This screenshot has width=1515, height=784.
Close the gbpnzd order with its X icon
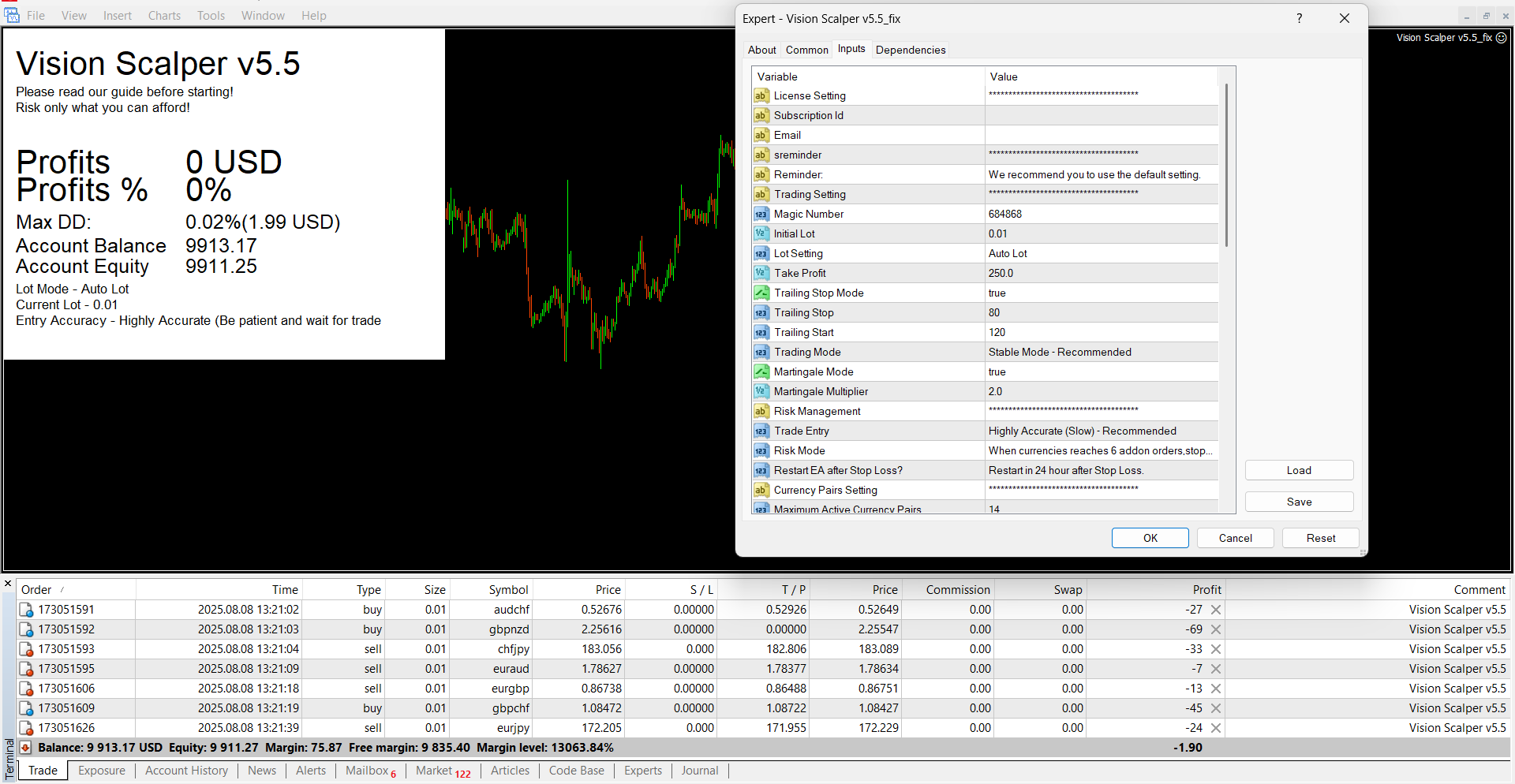[x=1216, y=629]
